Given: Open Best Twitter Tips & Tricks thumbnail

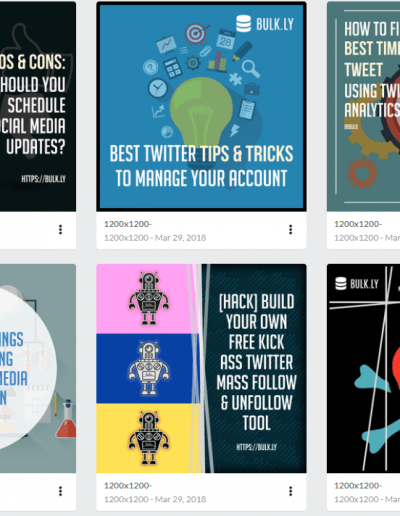Looking at the screenshot, I should [x=201, y=107].
